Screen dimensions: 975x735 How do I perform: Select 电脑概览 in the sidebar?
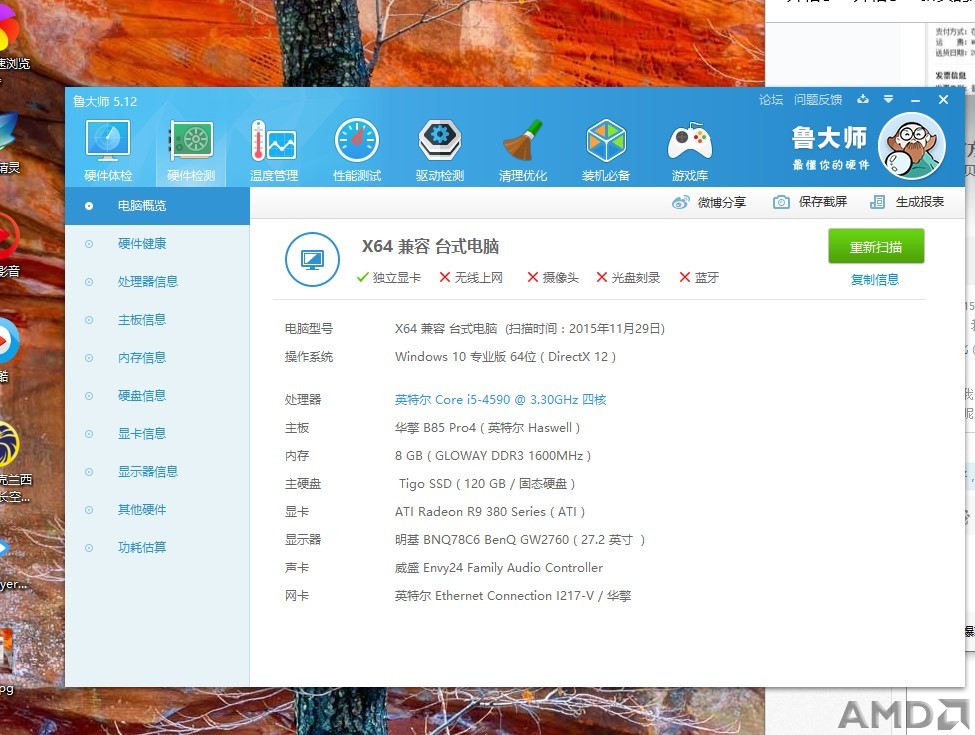[157, 206]
